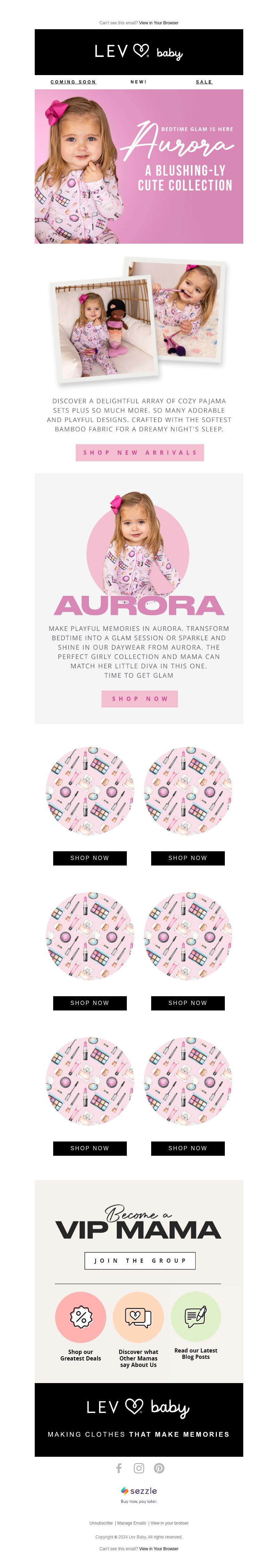
Task: Open the COMING SOON nav item
Action: [x=73, y=82]
